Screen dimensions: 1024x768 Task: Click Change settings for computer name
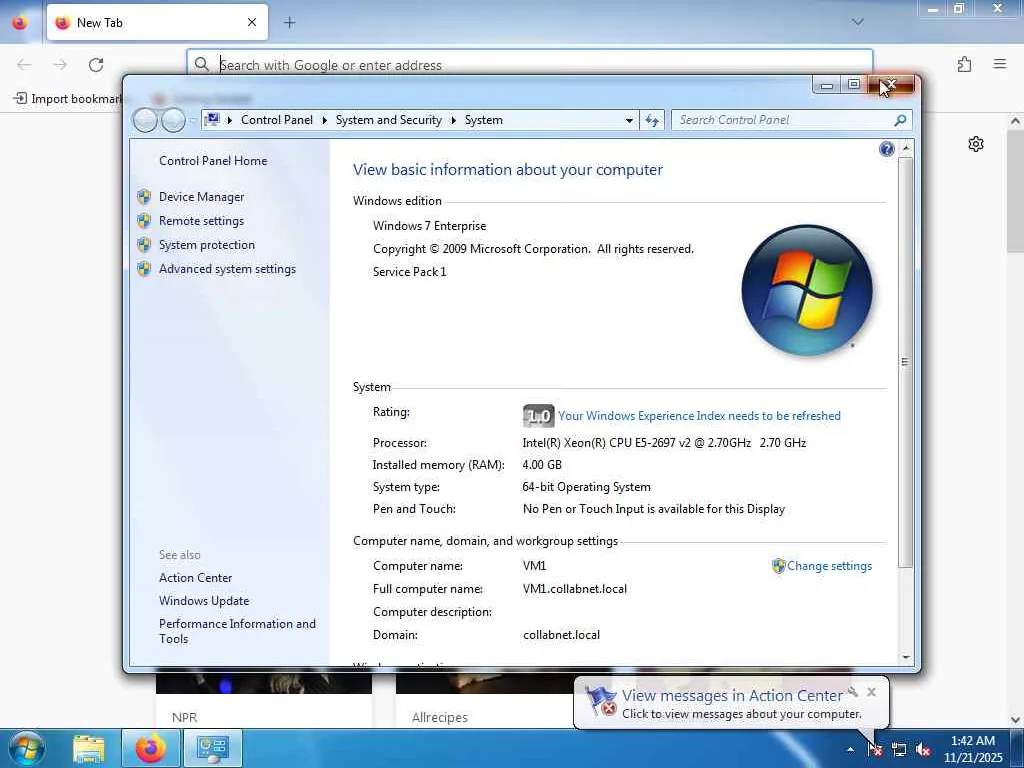click(829, 566)
